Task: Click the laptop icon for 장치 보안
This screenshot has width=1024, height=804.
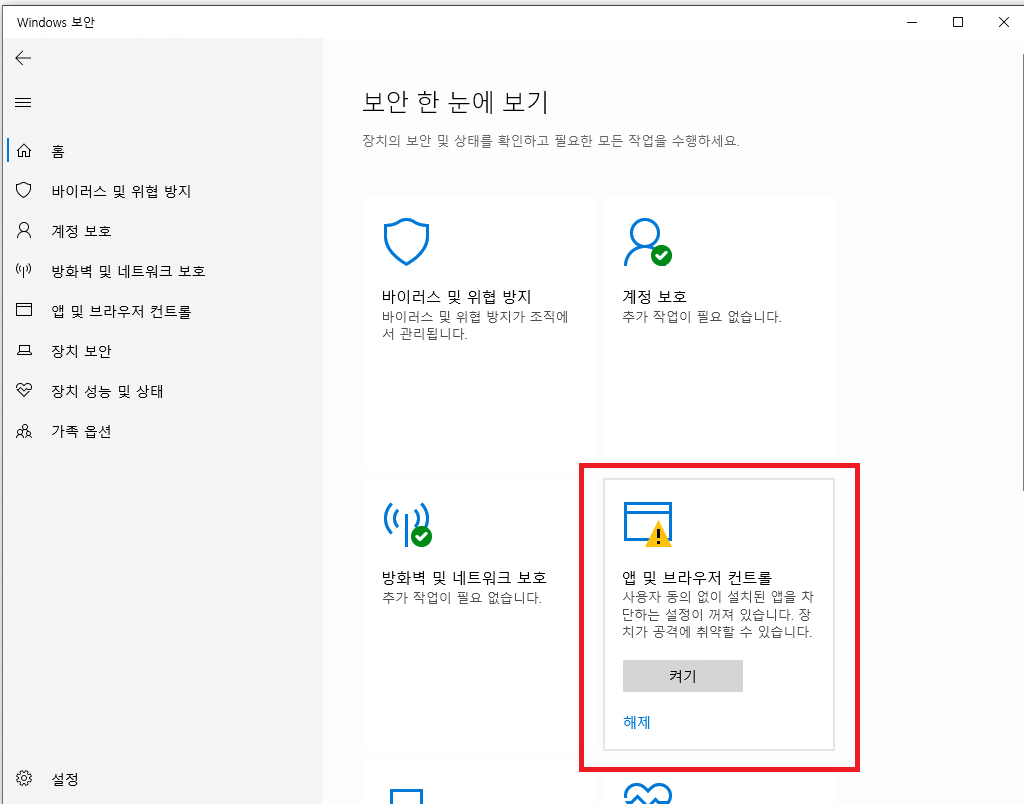Action: [x=24, y=351]
